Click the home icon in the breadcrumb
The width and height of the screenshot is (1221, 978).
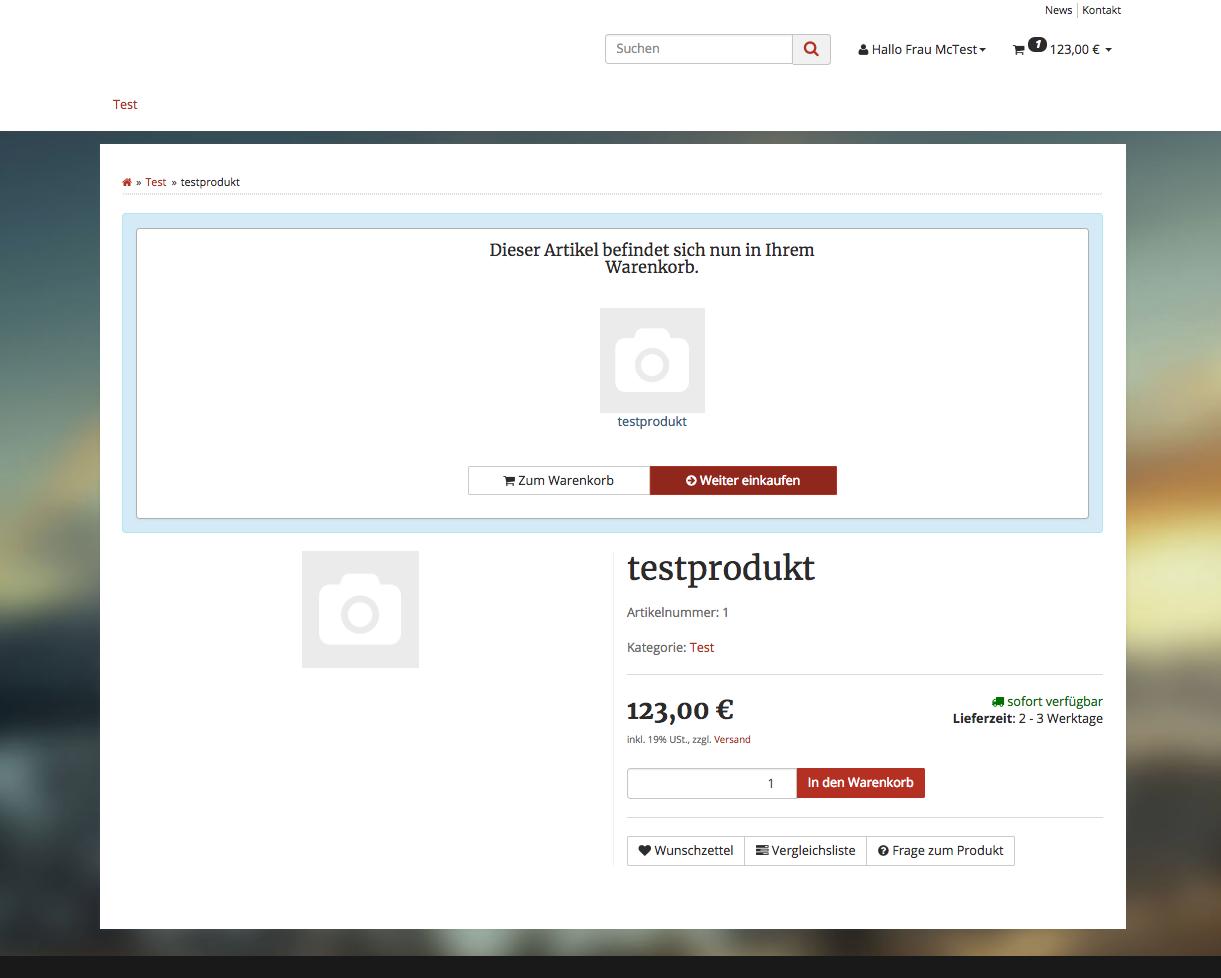tap(127, 181)
